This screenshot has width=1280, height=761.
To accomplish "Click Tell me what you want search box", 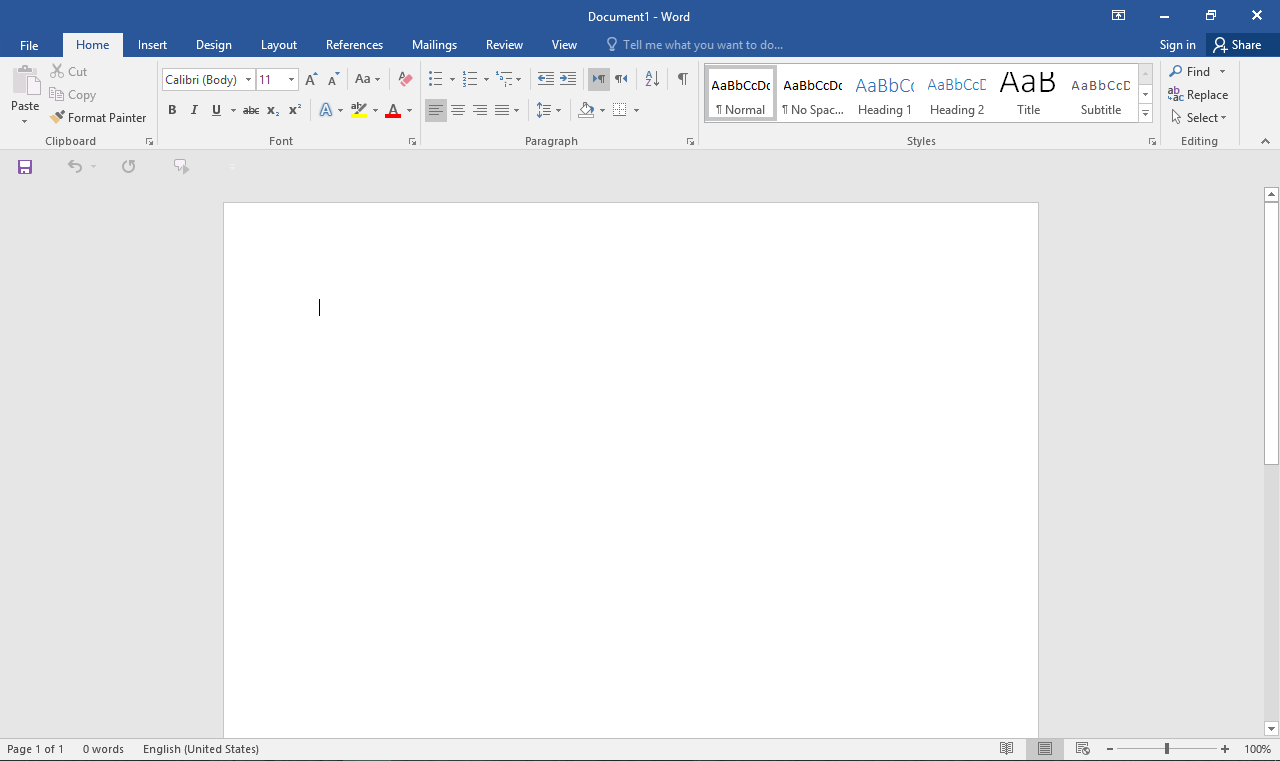I will coord(695,45).
